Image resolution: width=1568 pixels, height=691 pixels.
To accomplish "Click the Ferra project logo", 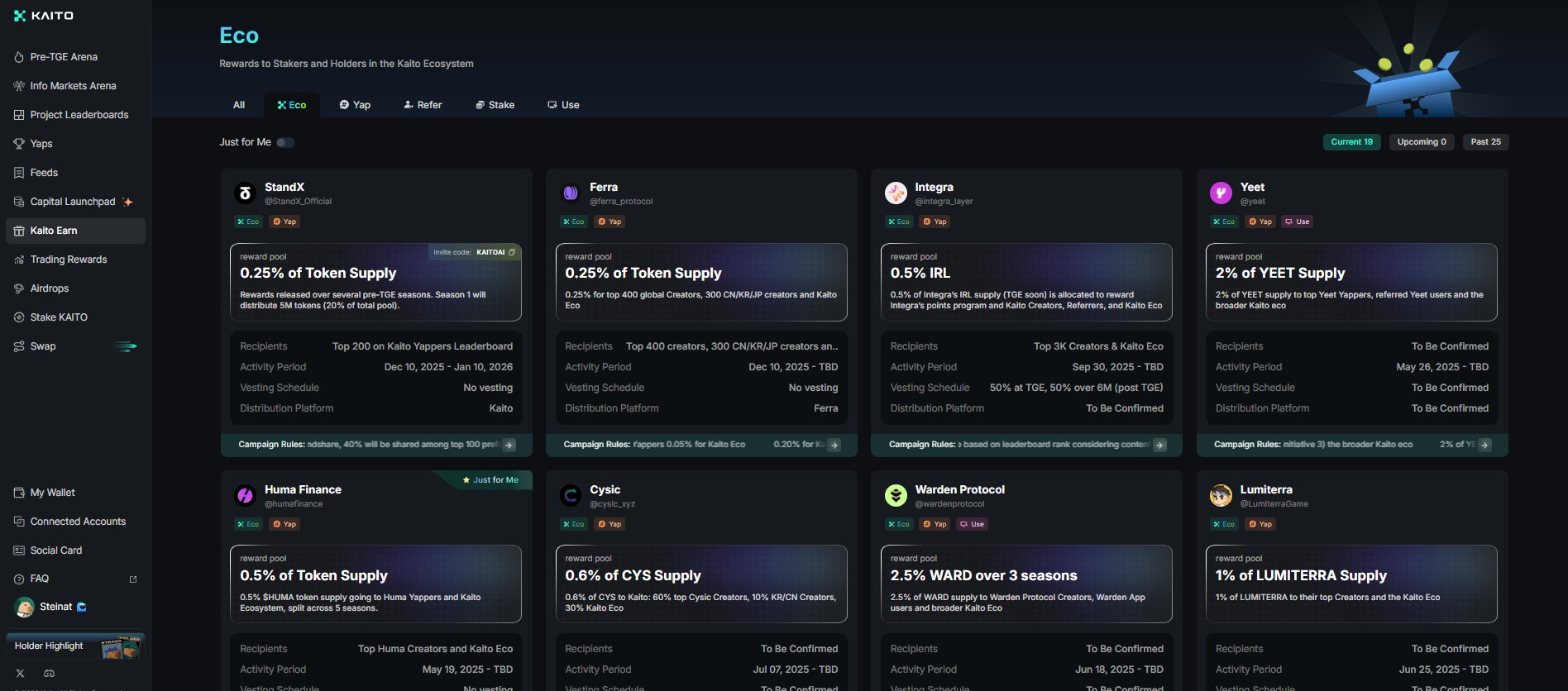I will (x=571, y=193).
